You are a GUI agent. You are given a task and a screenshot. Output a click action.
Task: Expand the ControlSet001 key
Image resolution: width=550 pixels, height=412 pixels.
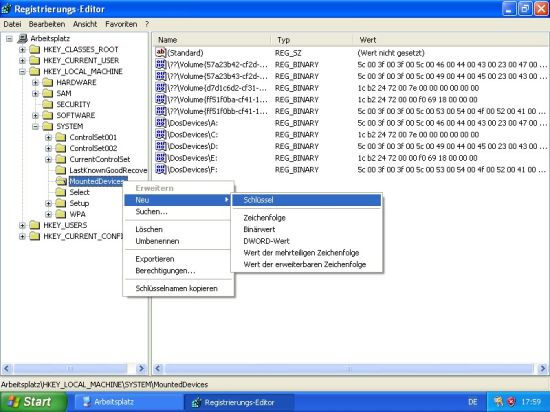click(48, 137)
